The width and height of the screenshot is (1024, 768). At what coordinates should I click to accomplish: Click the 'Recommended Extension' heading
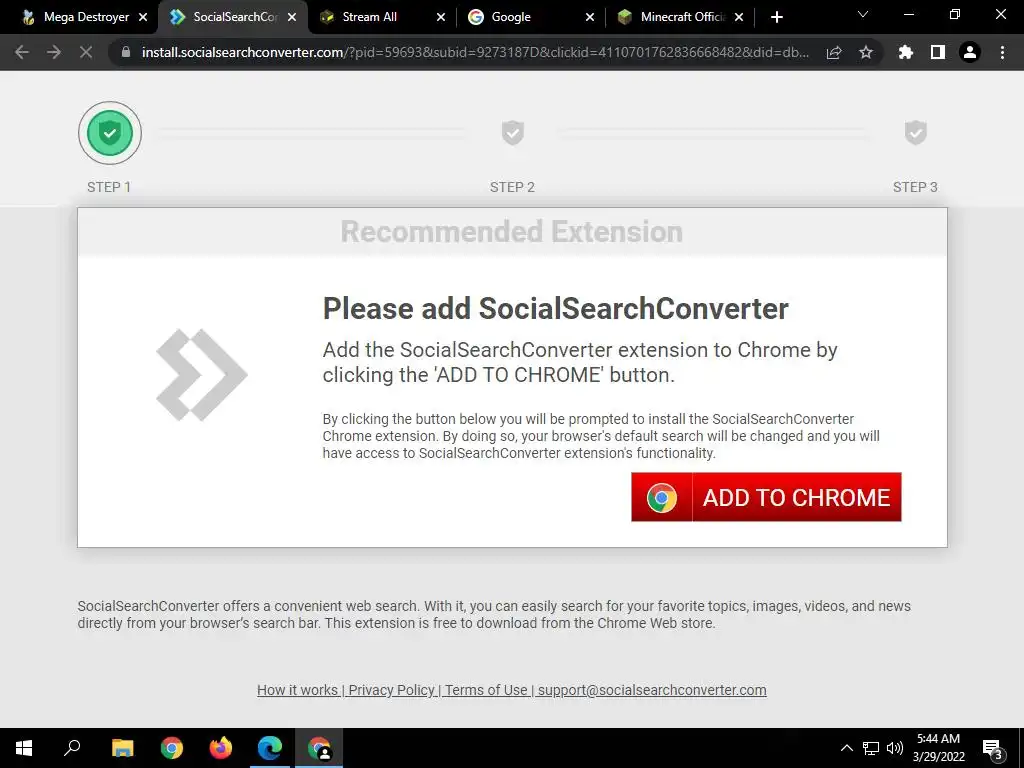coord(512,232)
